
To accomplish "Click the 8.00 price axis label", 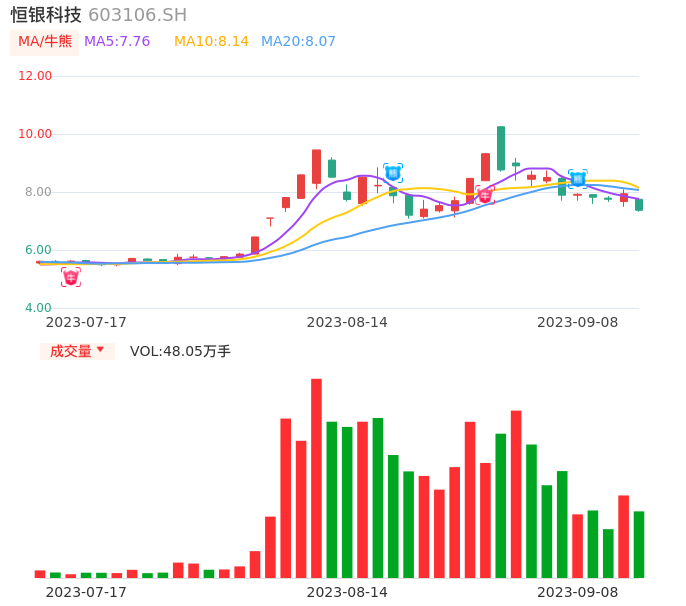I will click(x=38, y=192).
